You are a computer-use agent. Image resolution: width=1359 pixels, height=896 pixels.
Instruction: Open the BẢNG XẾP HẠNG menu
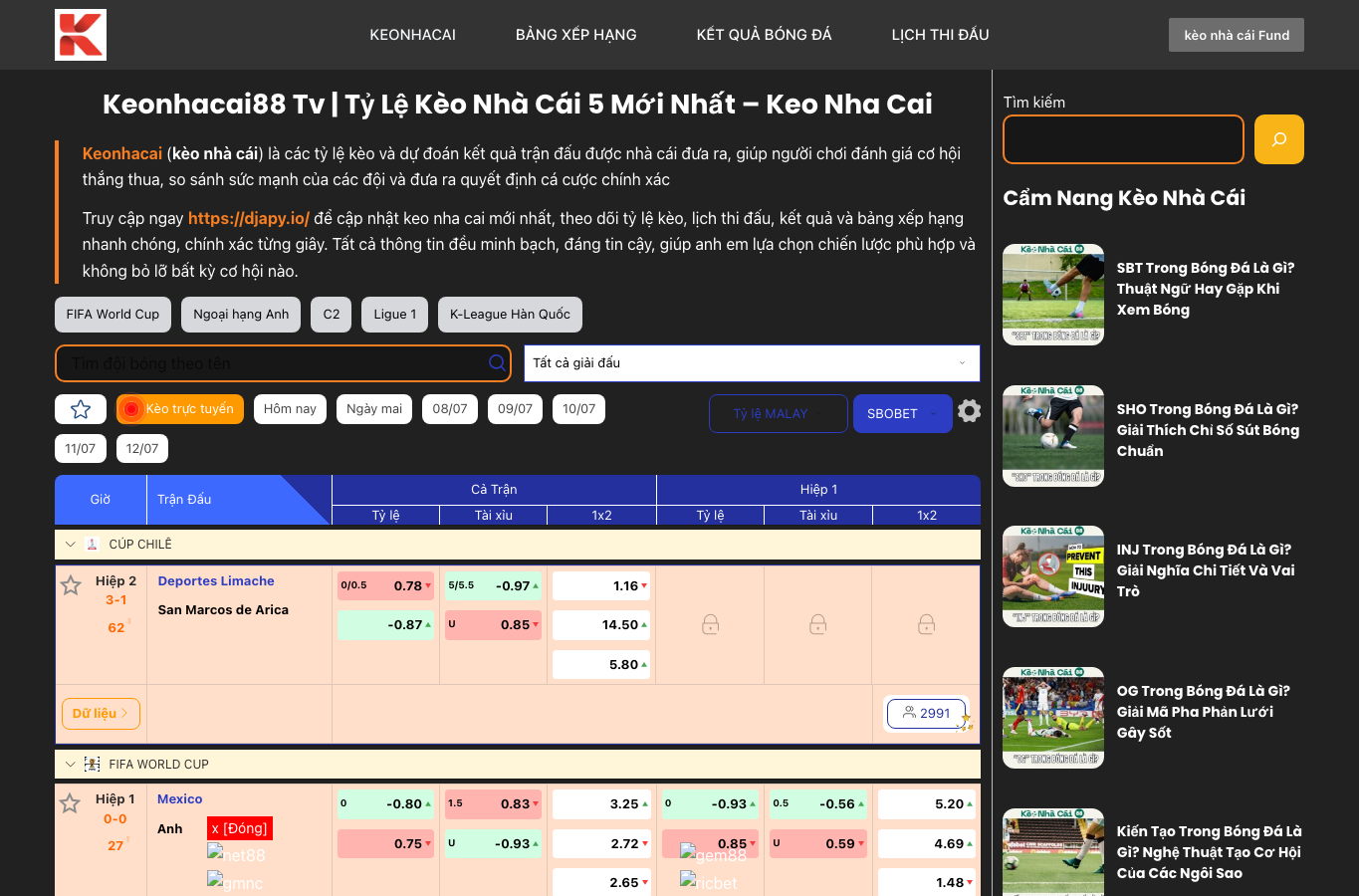(576, 35)
